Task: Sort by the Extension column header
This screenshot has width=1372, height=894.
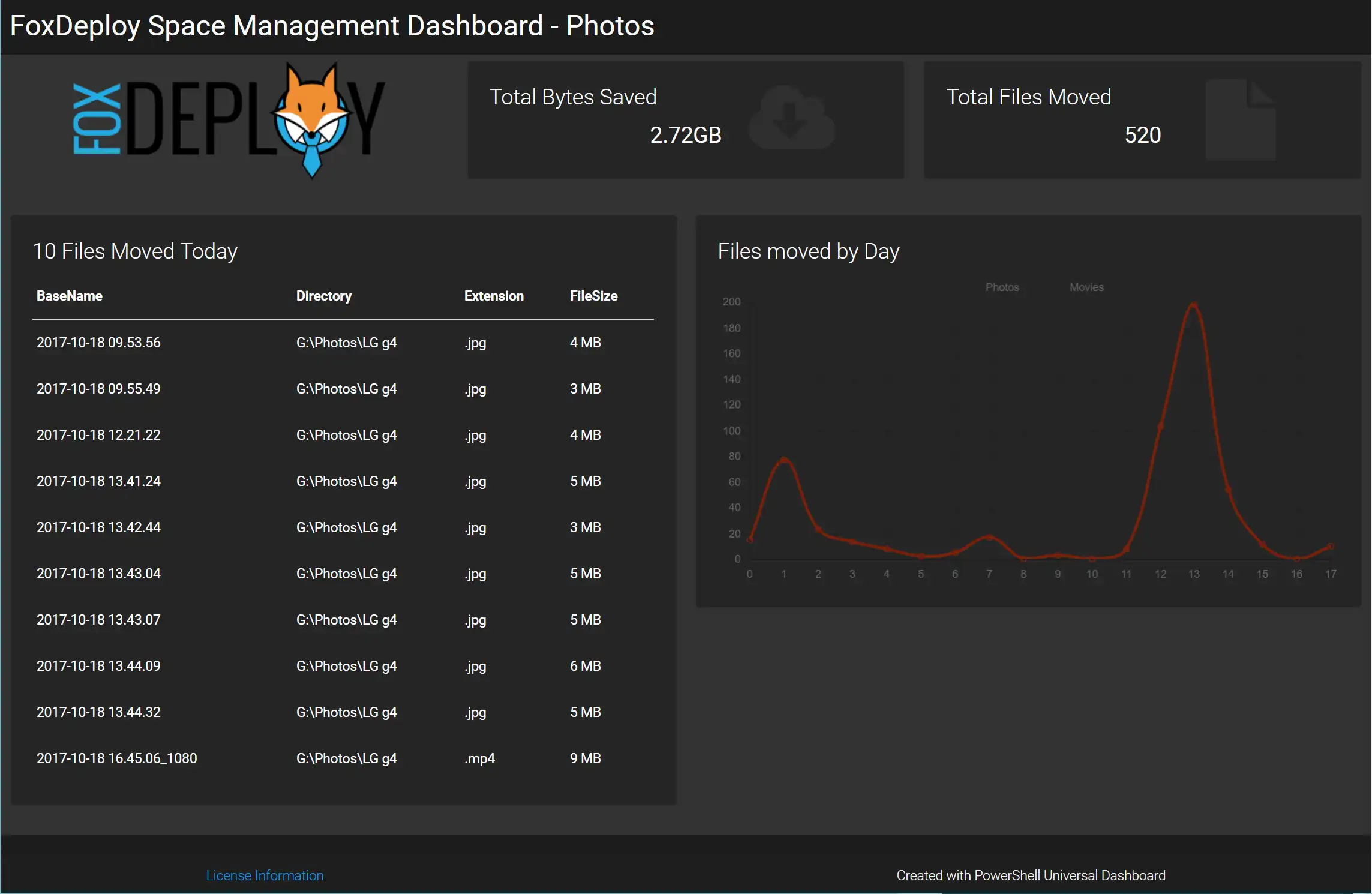Action: pyautogui.click(x=494, y=296)
